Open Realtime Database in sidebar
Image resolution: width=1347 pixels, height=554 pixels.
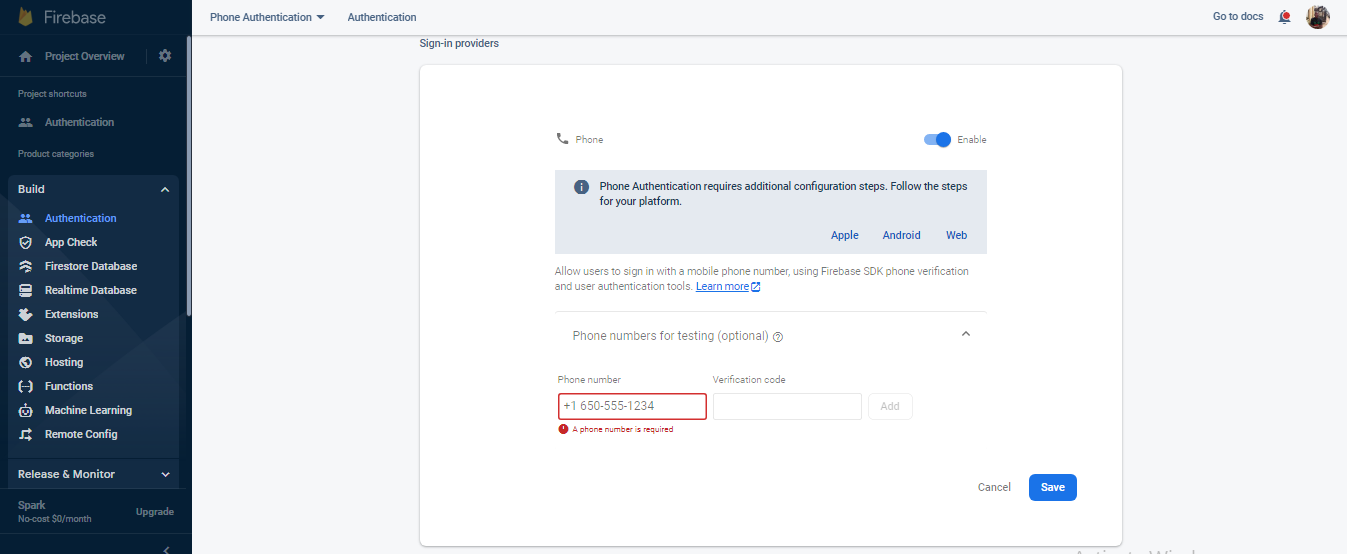(91, 290)
